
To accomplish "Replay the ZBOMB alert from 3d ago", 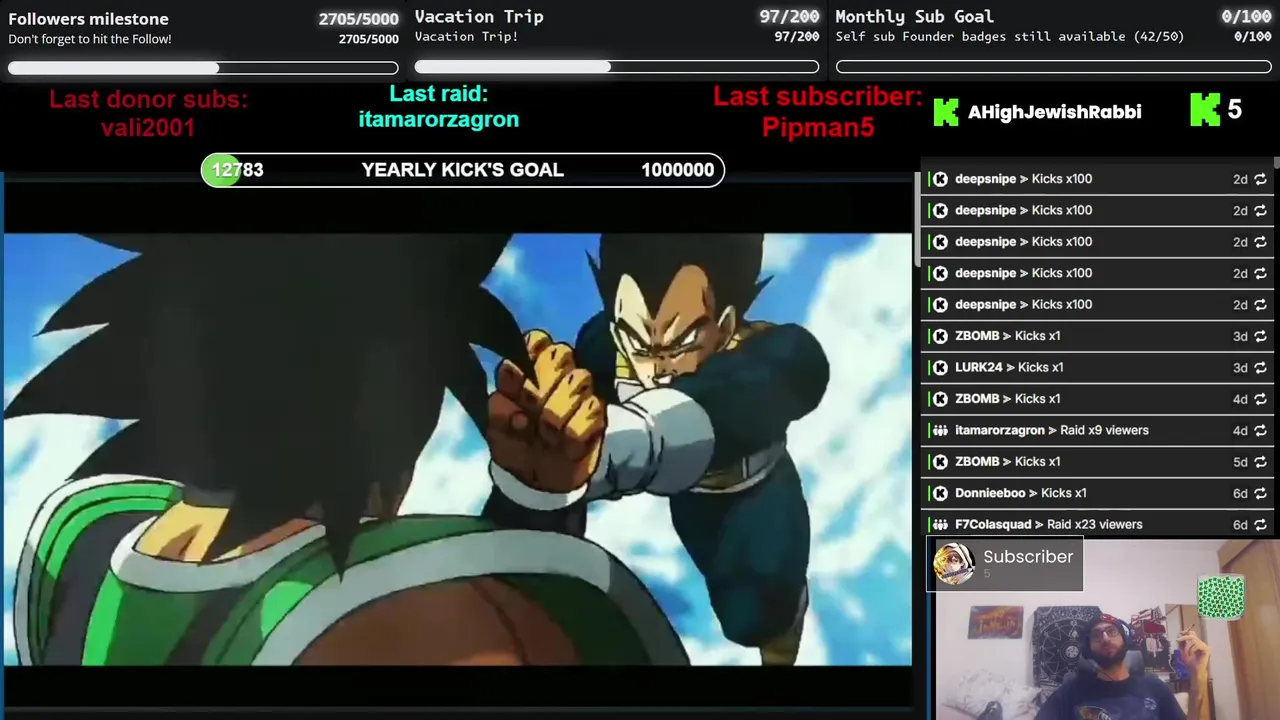I will click(x=1260, y=336).
